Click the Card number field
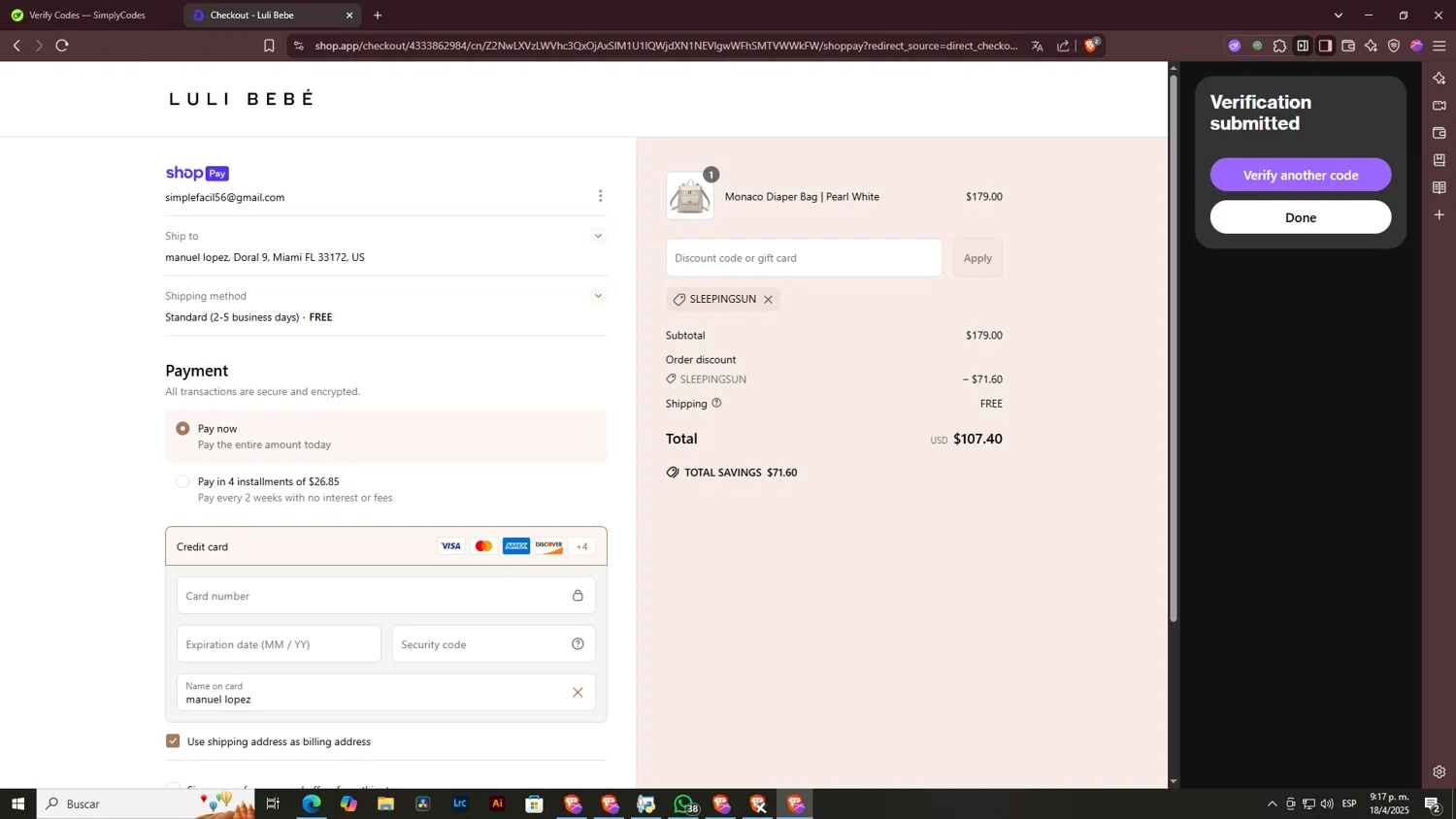This screenshot has height=819, width=1456. [386, 596]
